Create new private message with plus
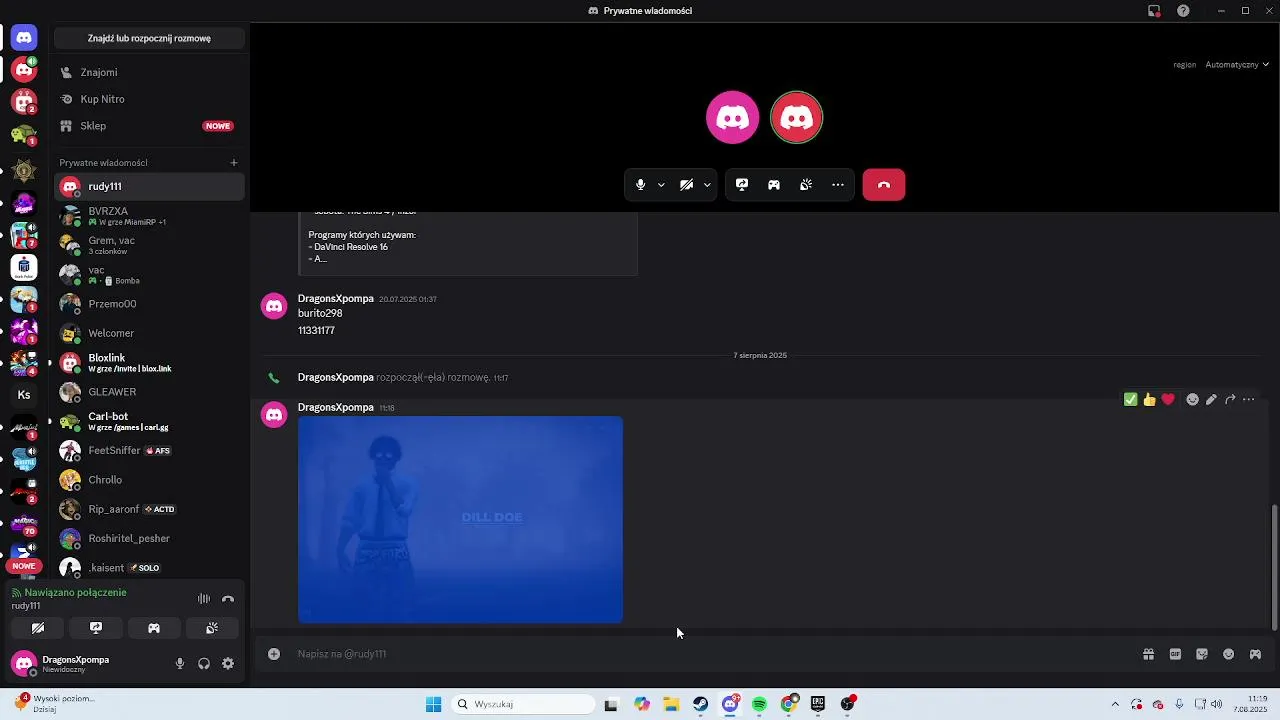Viewport: 1280px width, 720px height. pos(234,163)
